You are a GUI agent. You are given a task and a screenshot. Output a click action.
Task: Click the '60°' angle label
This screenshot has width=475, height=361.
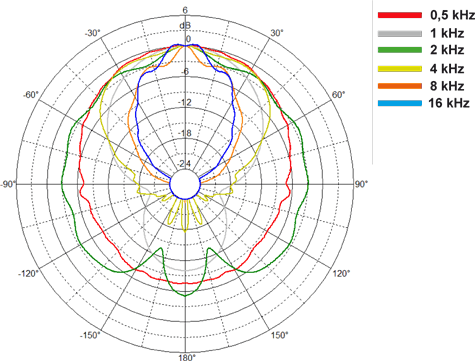click(338, 95)
